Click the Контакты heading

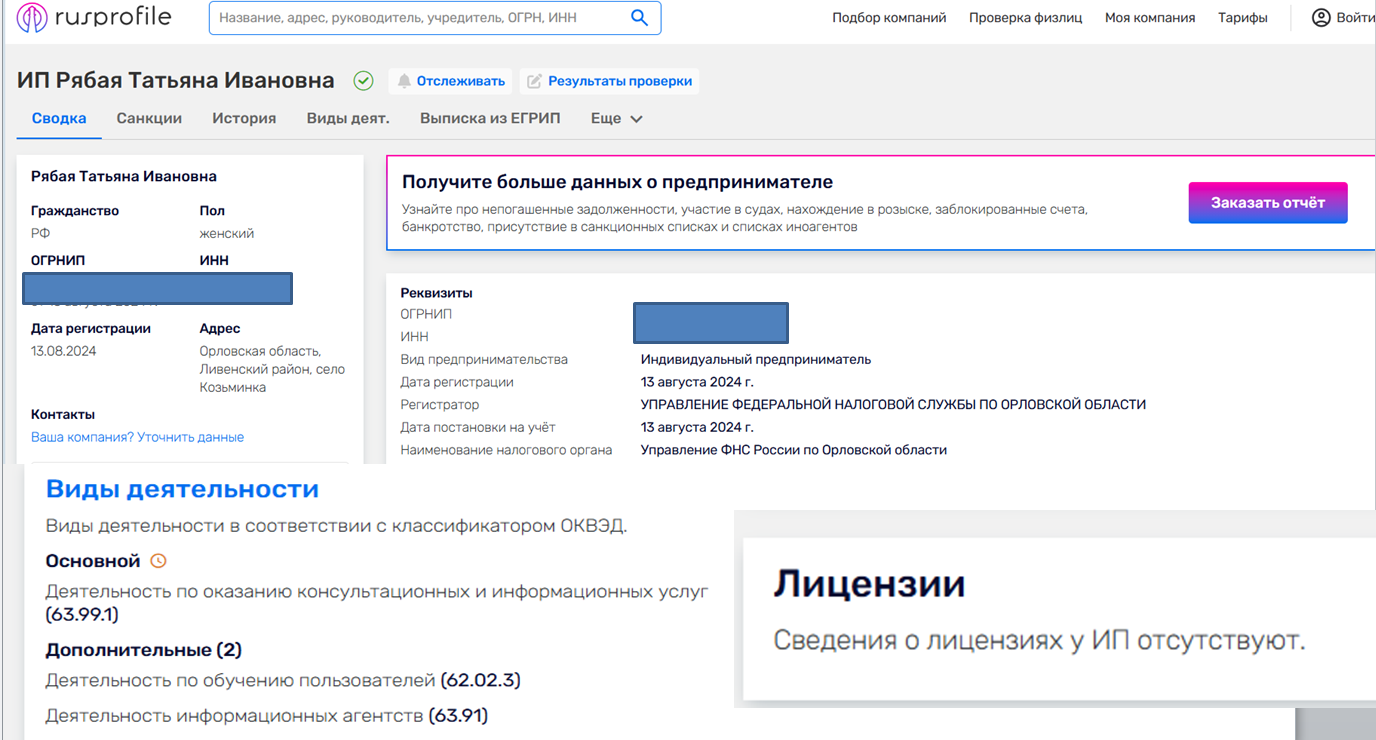coord(63,414)
